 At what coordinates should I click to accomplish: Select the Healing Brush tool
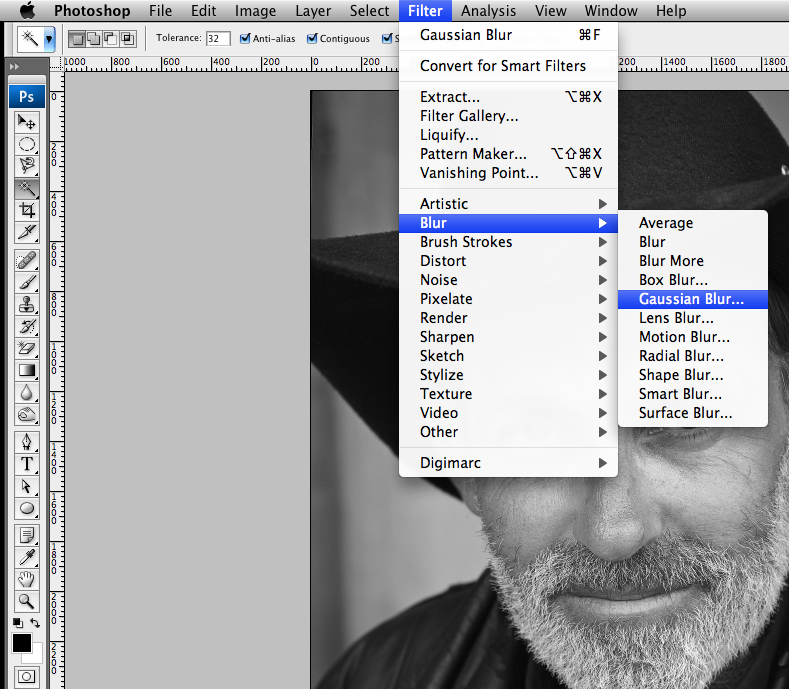(26, 261)
